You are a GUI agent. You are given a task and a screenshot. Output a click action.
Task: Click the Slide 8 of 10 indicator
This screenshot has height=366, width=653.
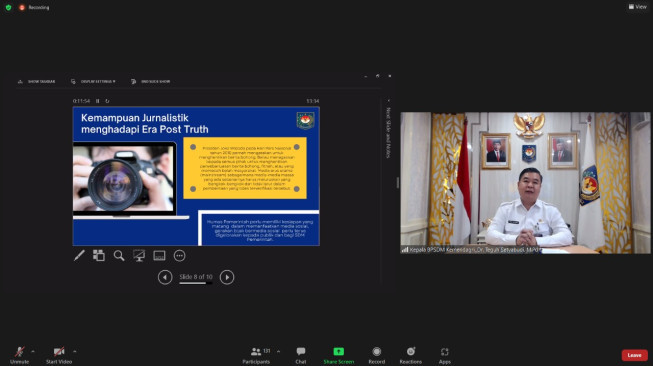196,277
